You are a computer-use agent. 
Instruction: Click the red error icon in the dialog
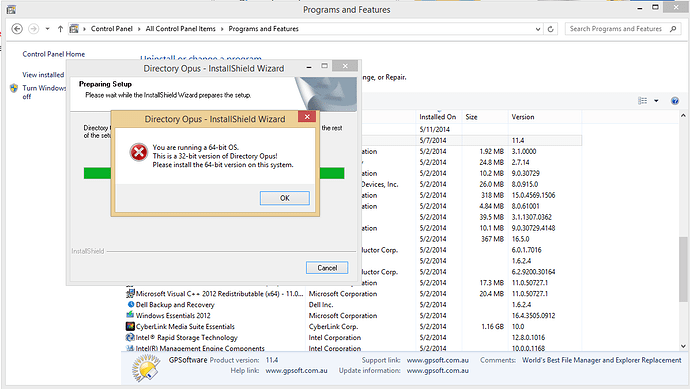pyautogui.click(x=139, y=152)
